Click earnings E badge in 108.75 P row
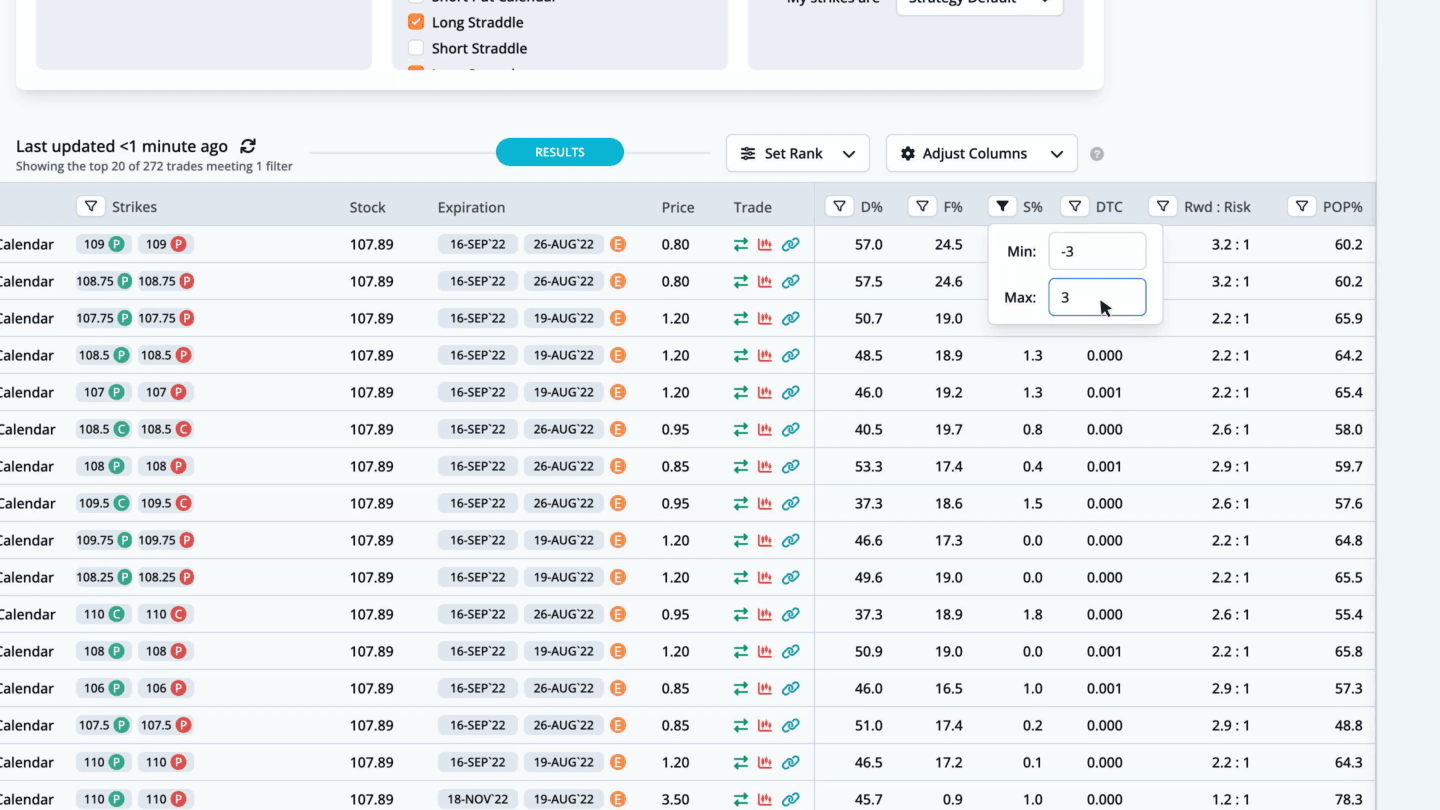The image size is (1440, 810). pos(618,281)
